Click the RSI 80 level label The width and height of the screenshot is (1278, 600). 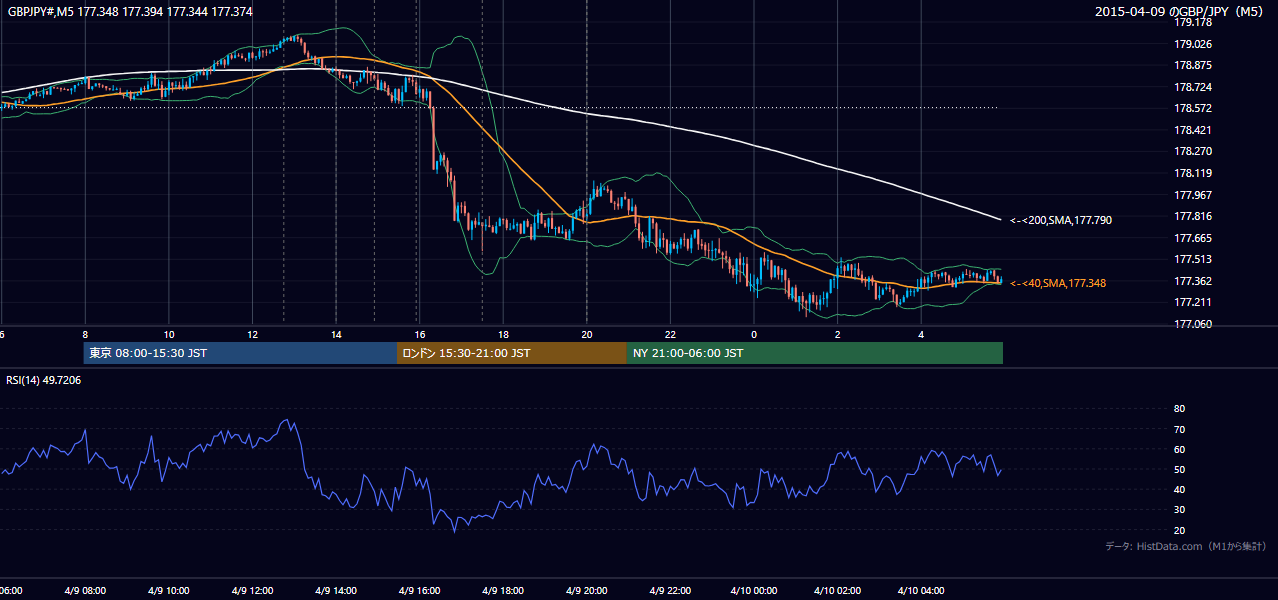(1179, 409)
